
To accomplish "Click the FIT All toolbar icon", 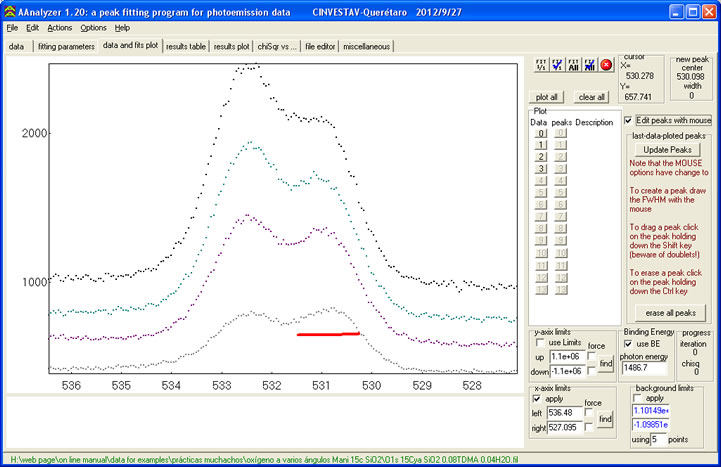I will point(574,66).
